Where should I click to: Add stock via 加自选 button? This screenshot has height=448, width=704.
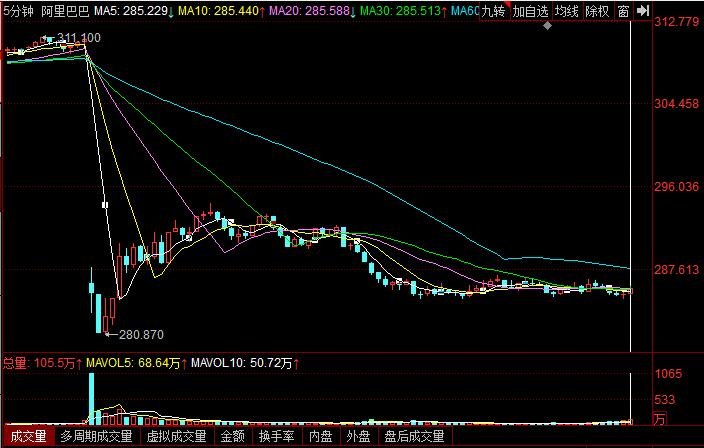530,11
